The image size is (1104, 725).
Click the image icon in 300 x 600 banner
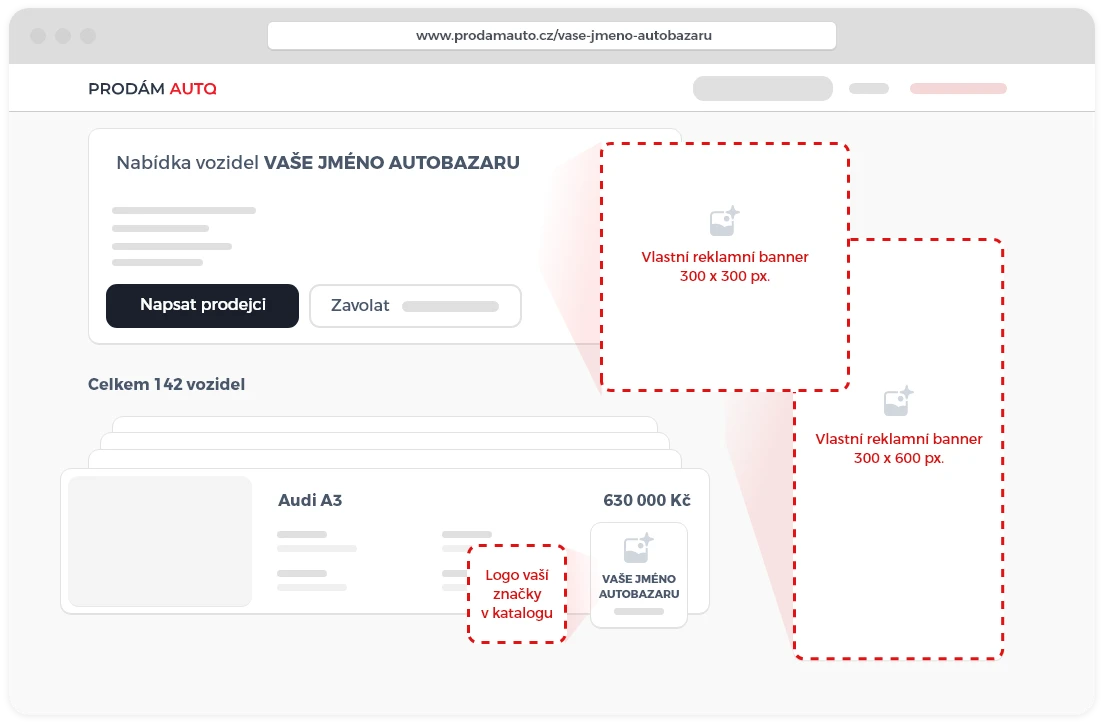coord(898,401)
